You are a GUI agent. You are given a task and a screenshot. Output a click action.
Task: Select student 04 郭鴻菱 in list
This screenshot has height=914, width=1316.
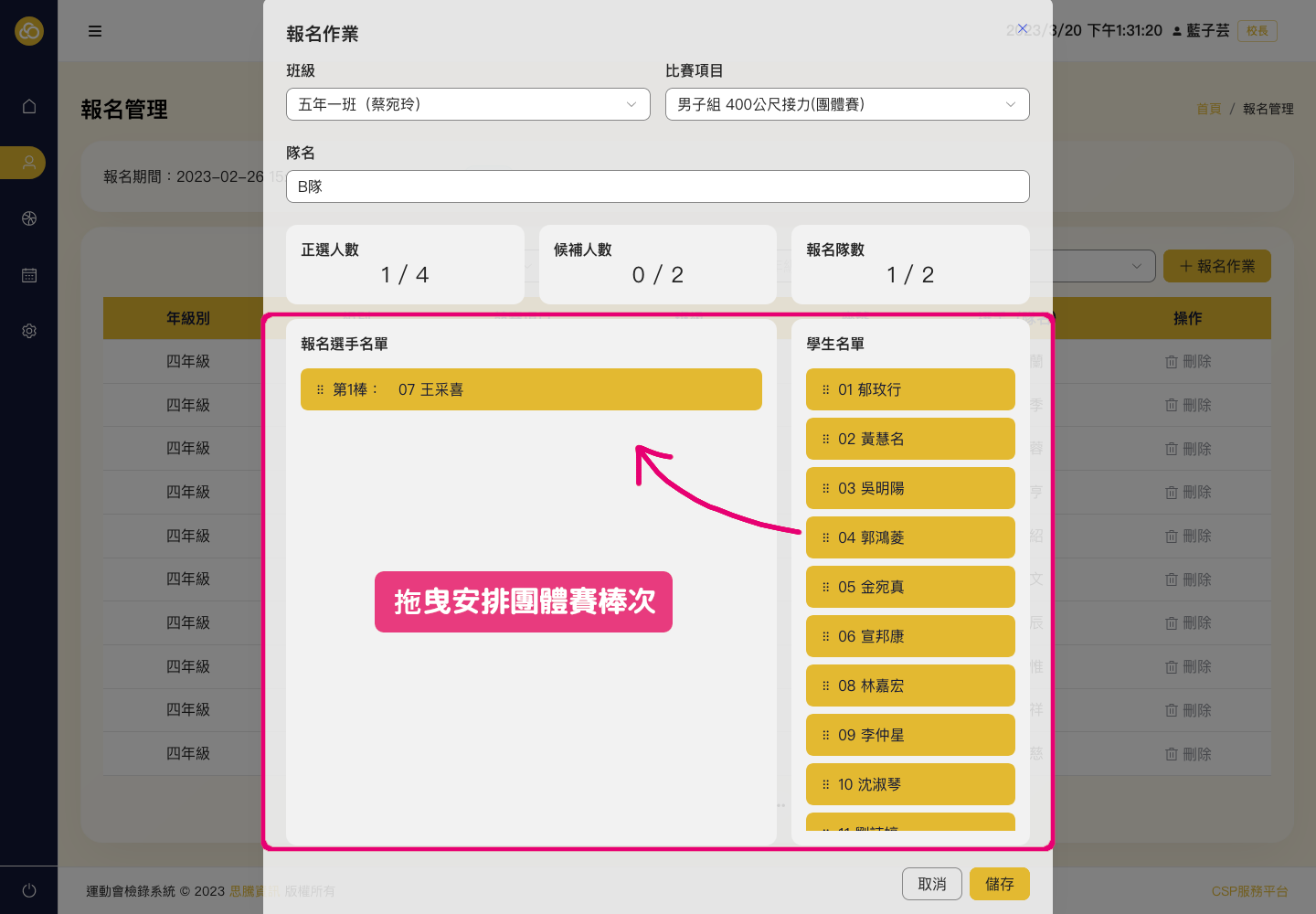909,537
